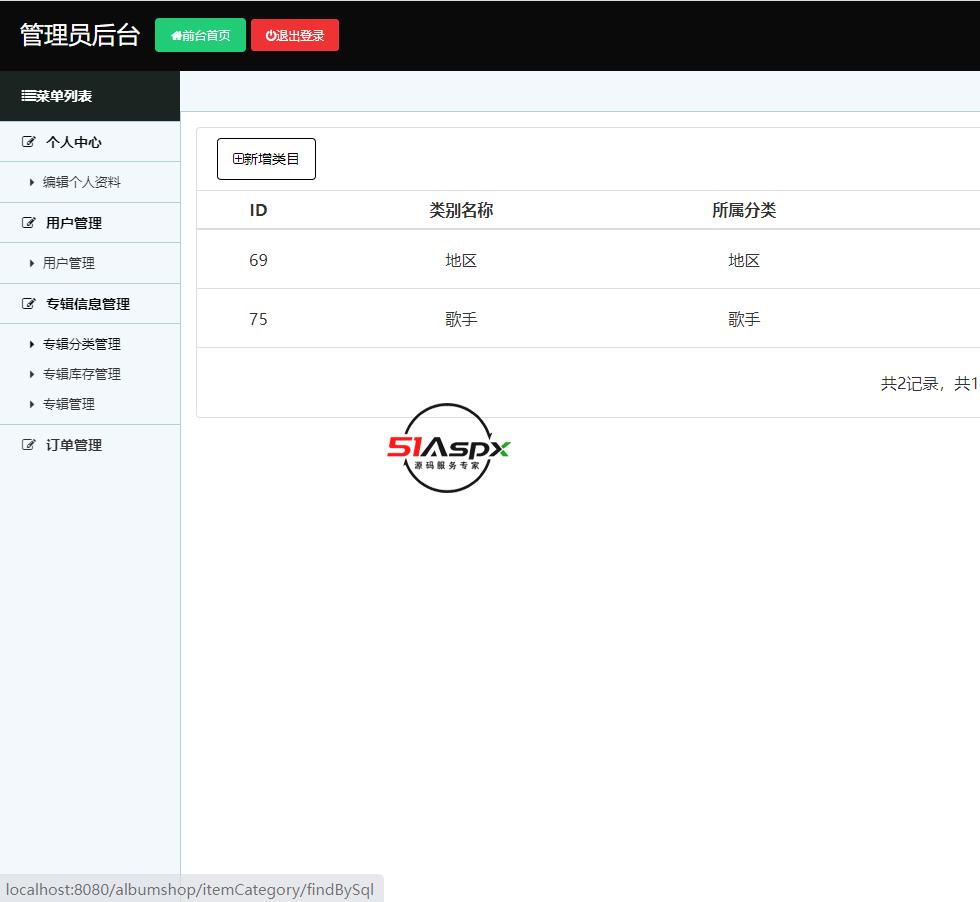Open 个人中心 menu section
The image size is (980, 902).
click(73, 142)
